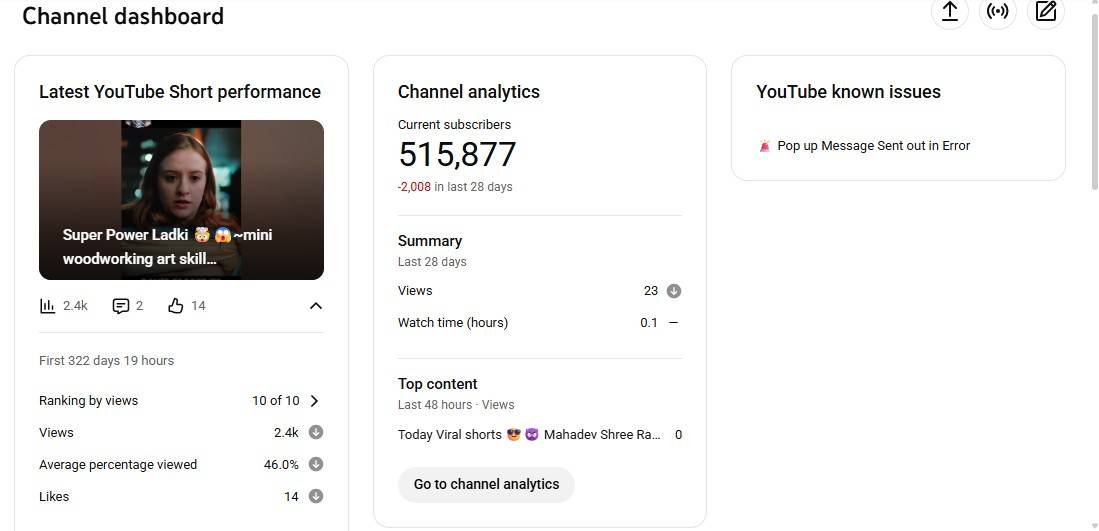Click the Short's analytics bar chart icon
Screen dimensions: 1099x531
point(48,306)
